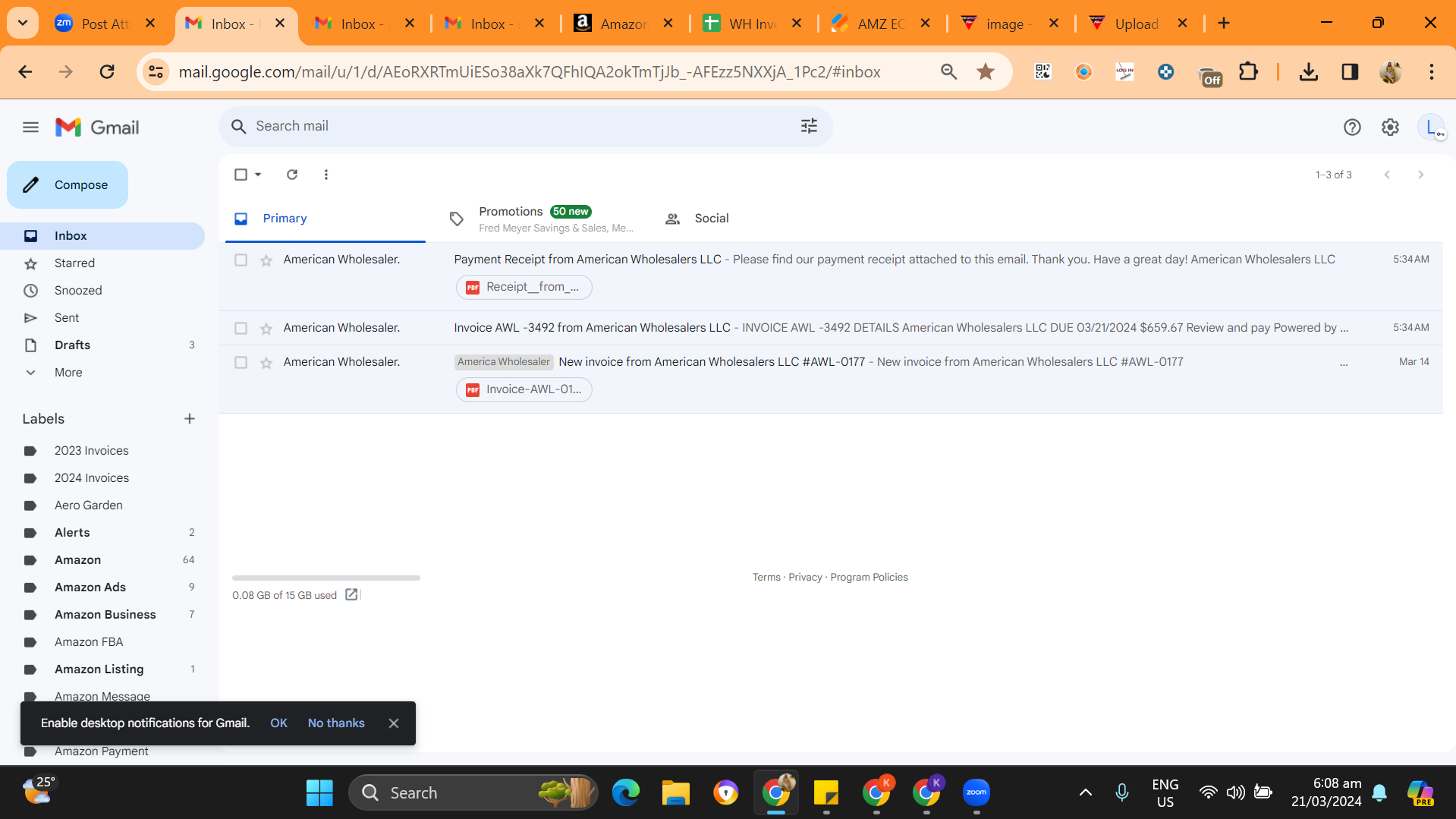Image resolution: width=1456 pixels, height=819 pixels.
Task: Dismiss the desktop notifications banner
Action: pyautogui.click(x=394, y=723)
